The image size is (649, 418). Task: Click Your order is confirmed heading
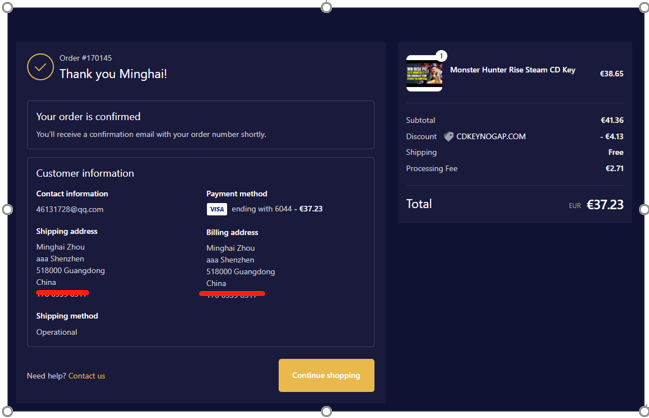[x=88, y=117]
